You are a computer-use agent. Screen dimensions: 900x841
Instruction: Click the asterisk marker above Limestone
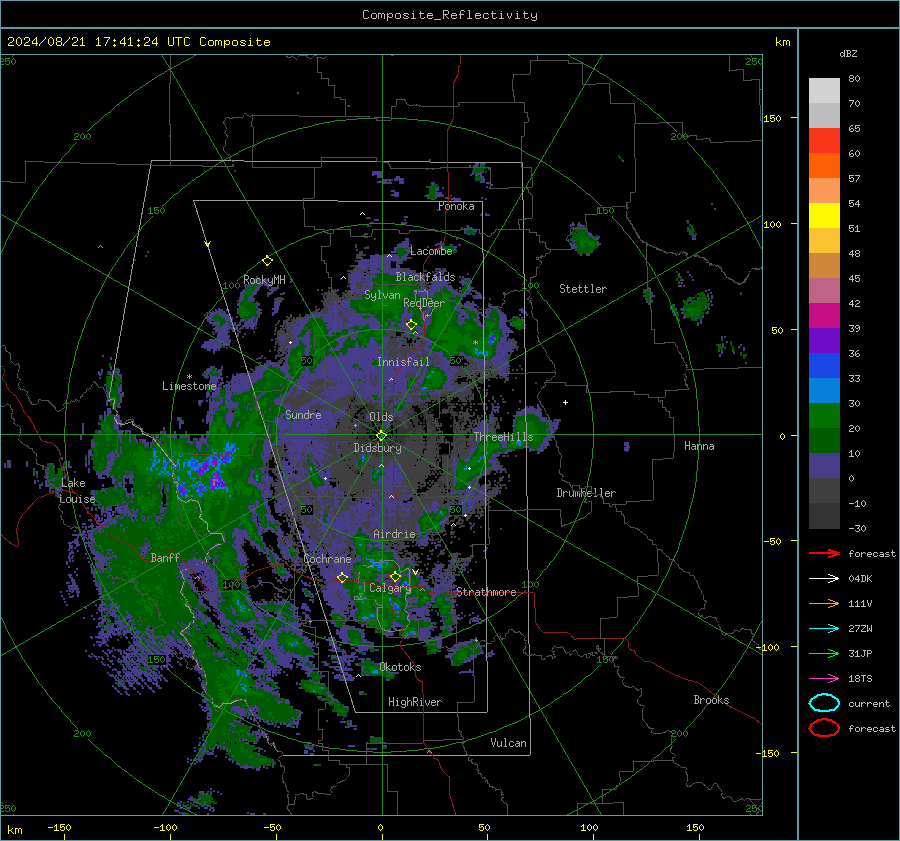(189, 377)
